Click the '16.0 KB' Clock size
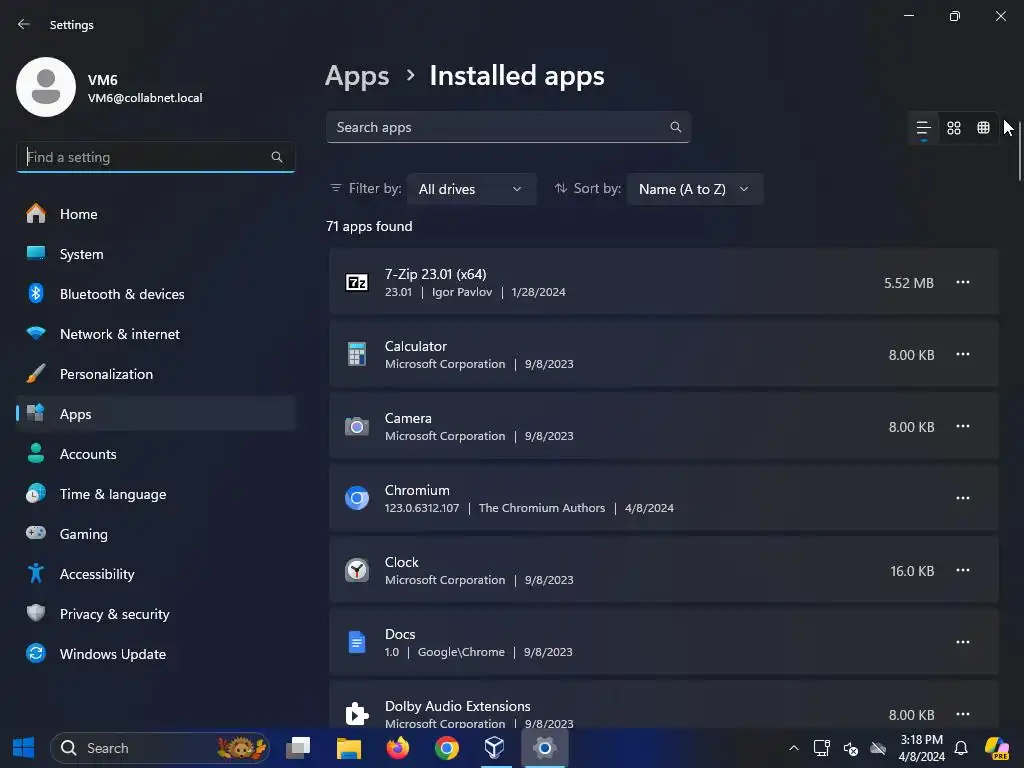 pos(912,571)
